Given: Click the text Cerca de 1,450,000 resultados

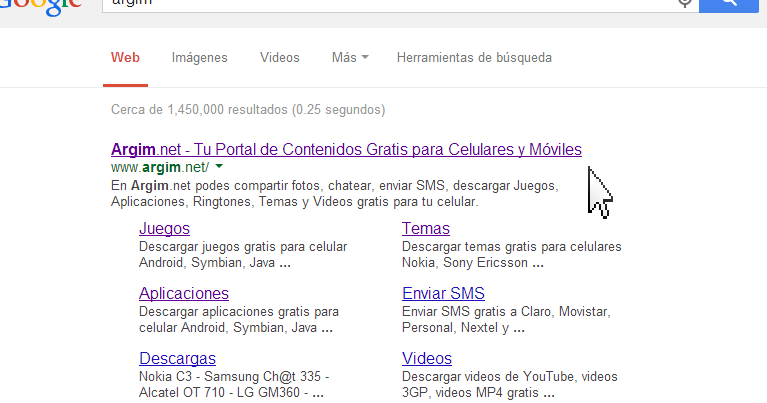Looking at the screenshot, I should (200, 110).
